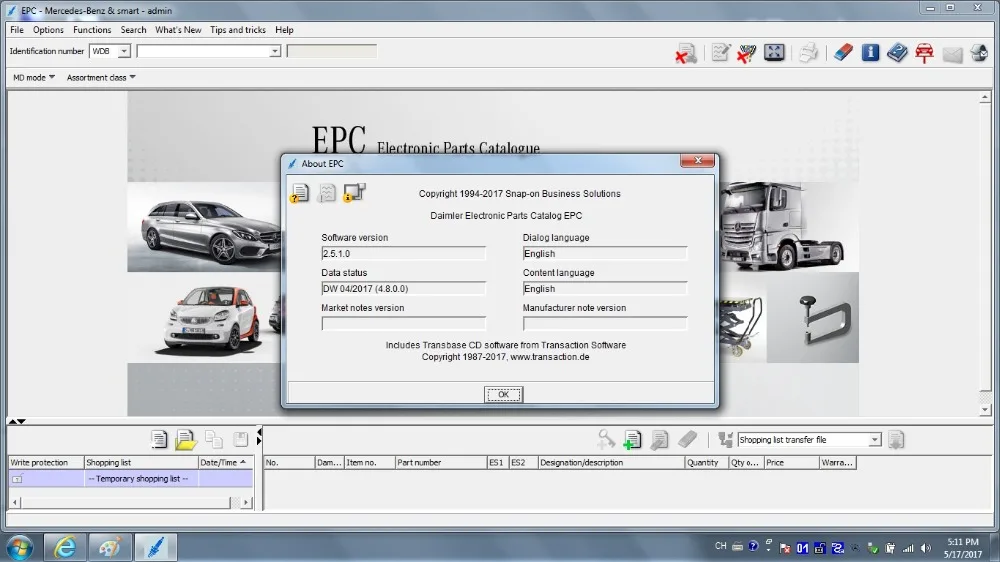Viewport: 1000px width, 562px height.
Task: Click the edit list entry icon
Action: click(x=659, y=440)
